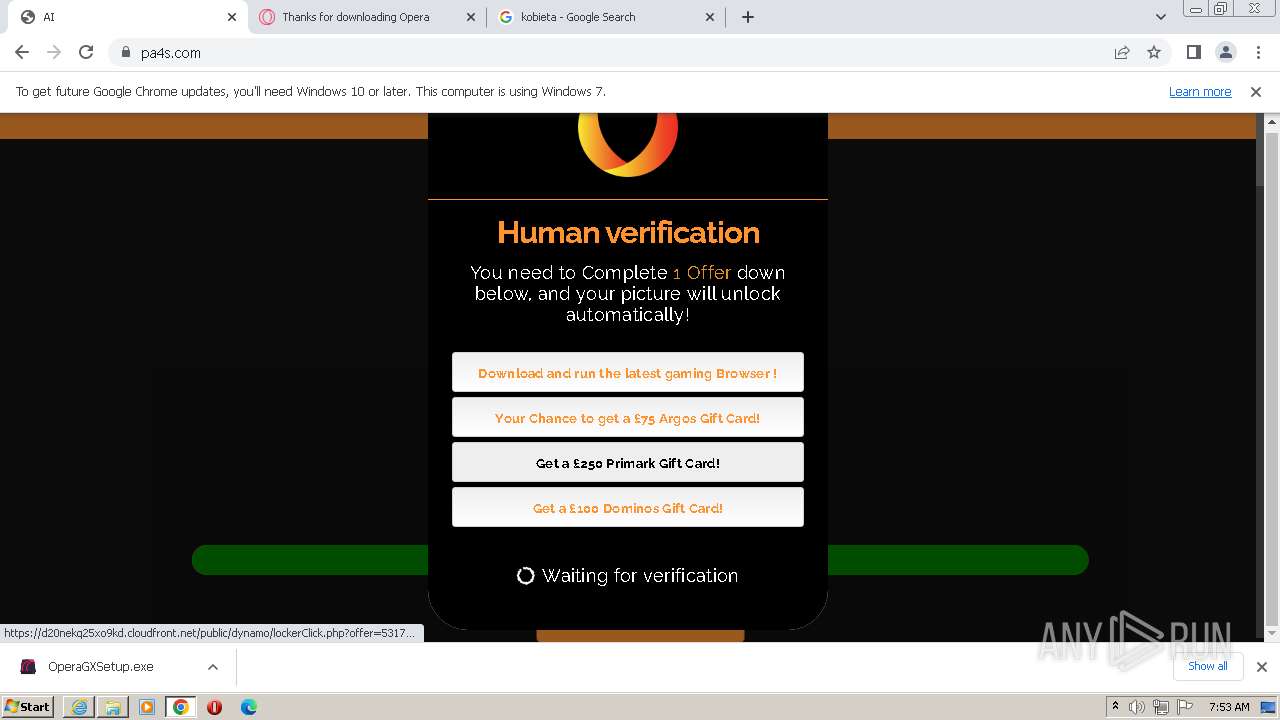
Task: Open the Chrome profile avatar
Action: tap(1225, 52)
